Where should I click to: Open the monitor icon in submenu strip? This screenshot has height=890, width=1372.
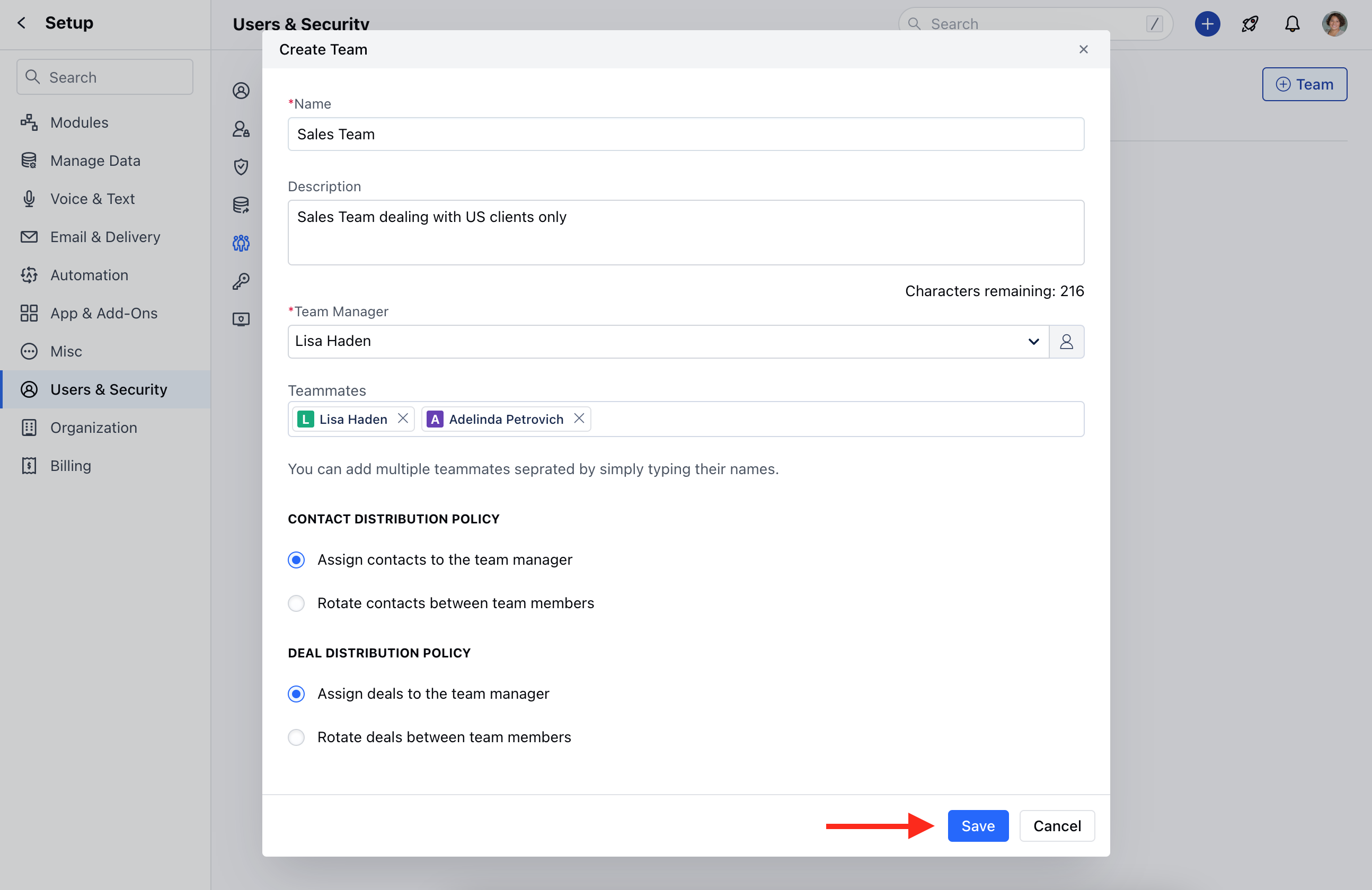coord(241,319)
